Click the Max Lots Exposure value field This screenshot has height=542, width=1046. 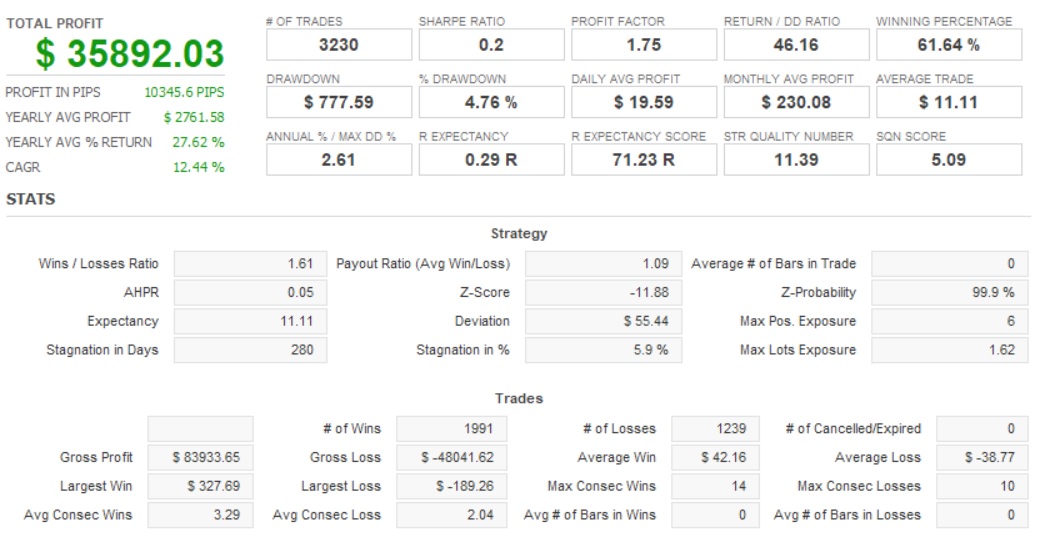pos(949,350)
